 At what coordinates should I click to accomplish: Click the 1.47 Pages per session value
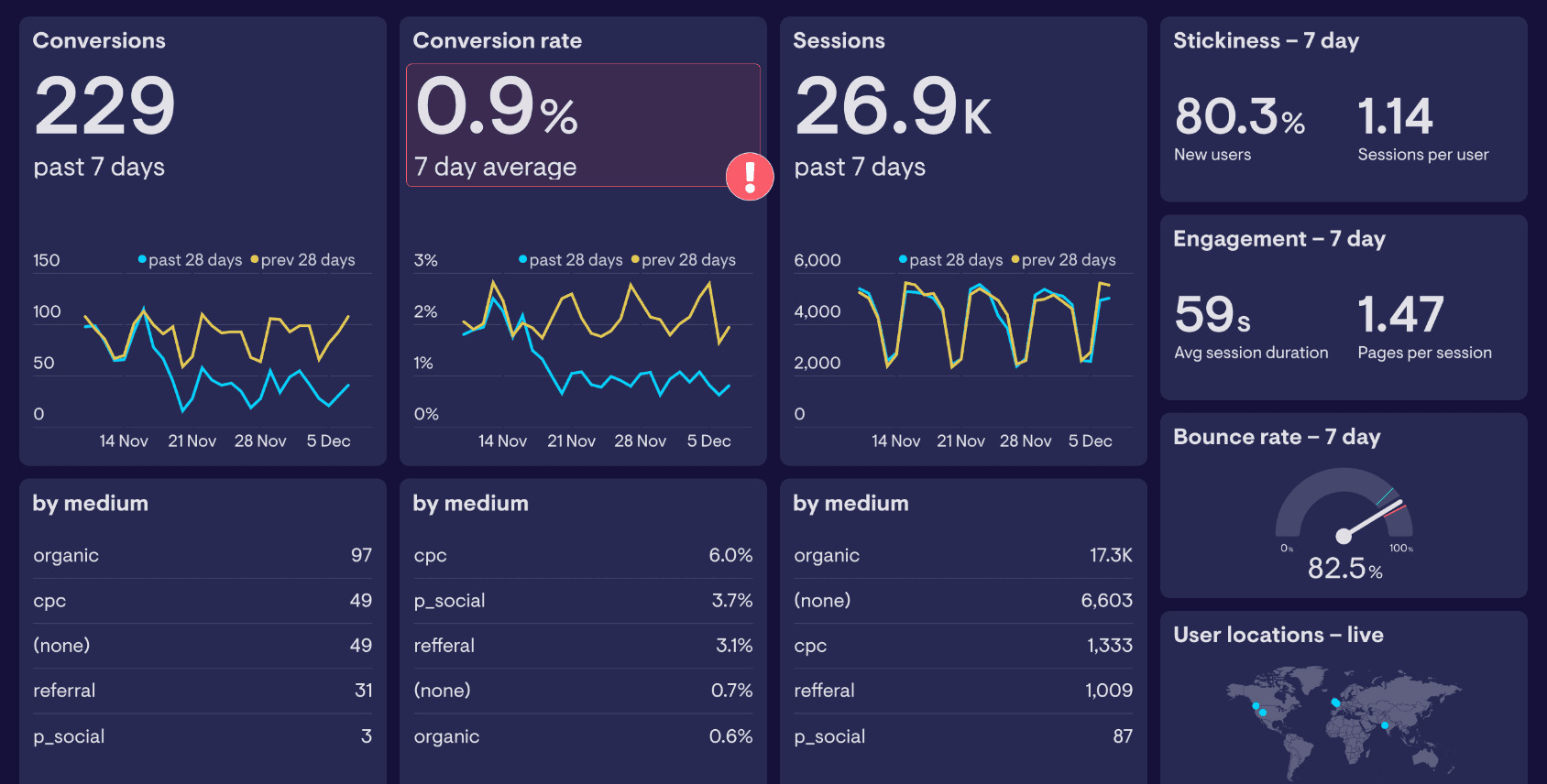[1400, 314]
